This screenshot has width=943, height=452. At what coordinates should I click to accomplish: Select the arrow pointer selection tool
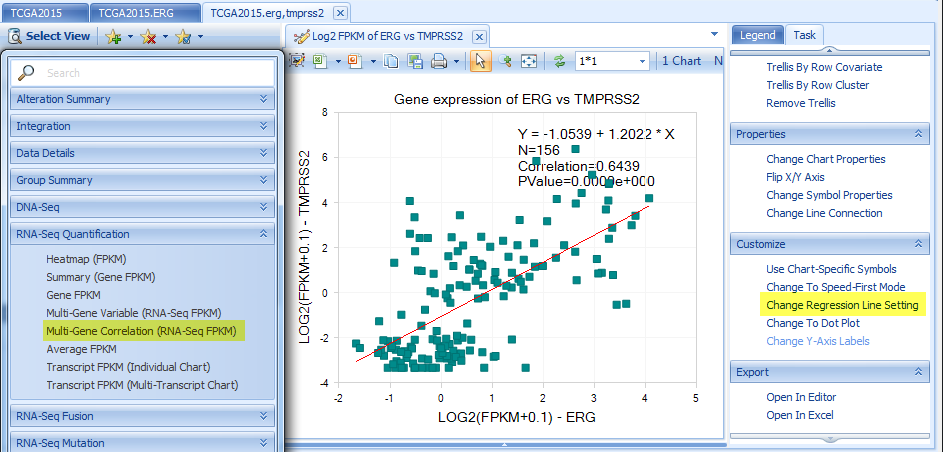click(x=481, y=61)
